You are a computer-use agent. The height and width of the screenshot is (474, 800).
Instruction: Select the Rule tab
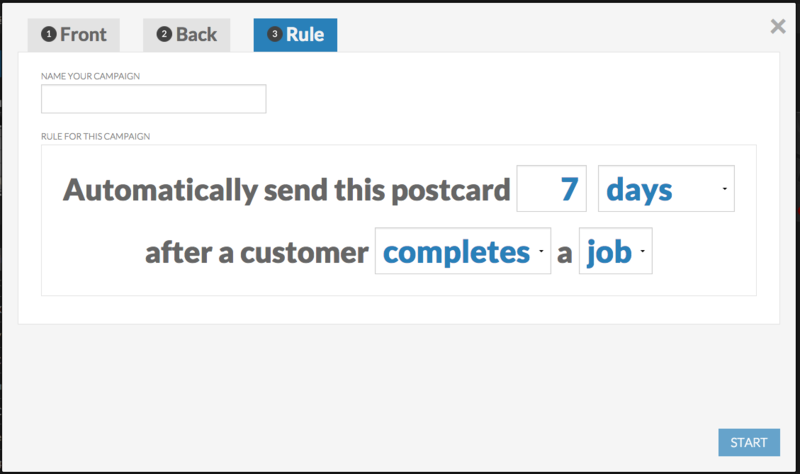click(x=295, y=35)
